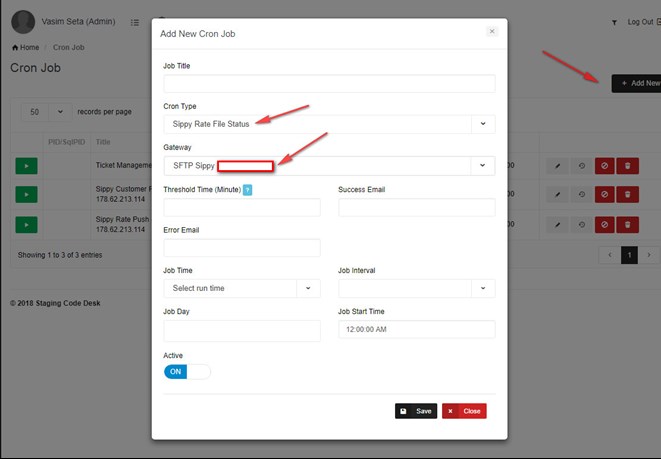Open the Job Time select run time dropdown
This screenshot has width=661, height=459.
241,288
